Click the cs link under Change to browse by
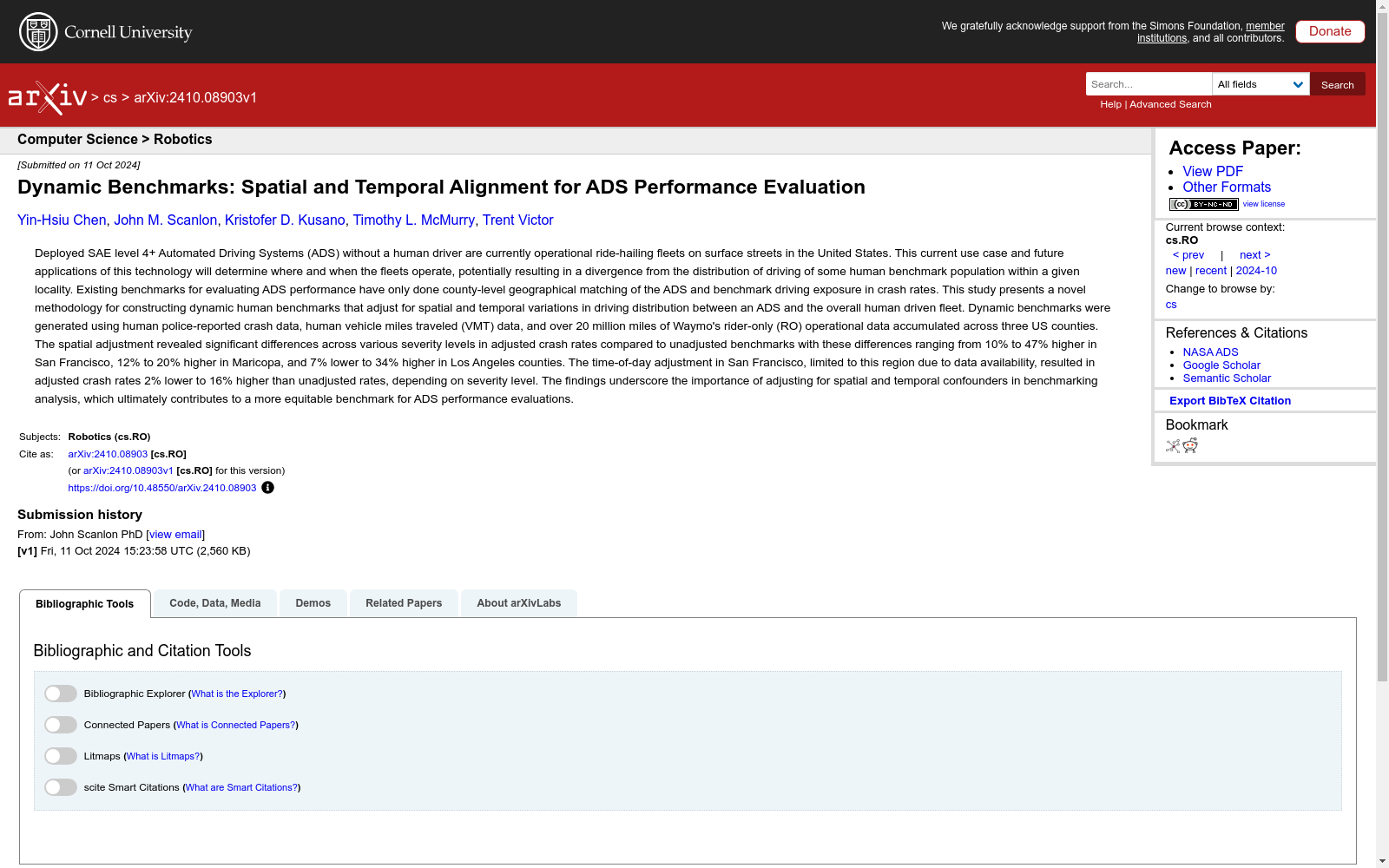Viewport: 1389px width, 868px height. (x=1171, y=305)
